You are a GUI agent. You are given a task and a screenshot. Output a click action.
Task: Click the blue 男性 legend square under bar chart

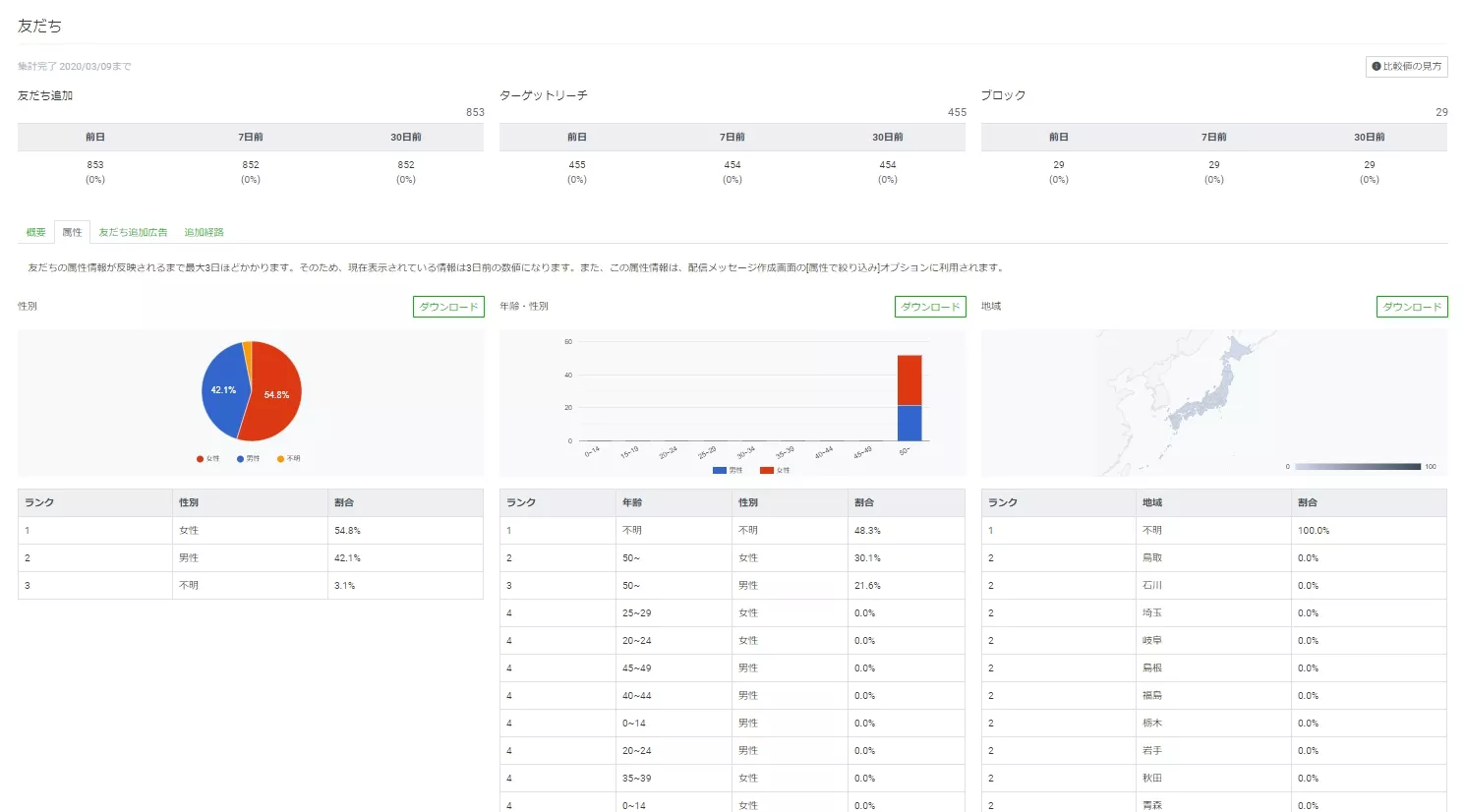[719, 471]
